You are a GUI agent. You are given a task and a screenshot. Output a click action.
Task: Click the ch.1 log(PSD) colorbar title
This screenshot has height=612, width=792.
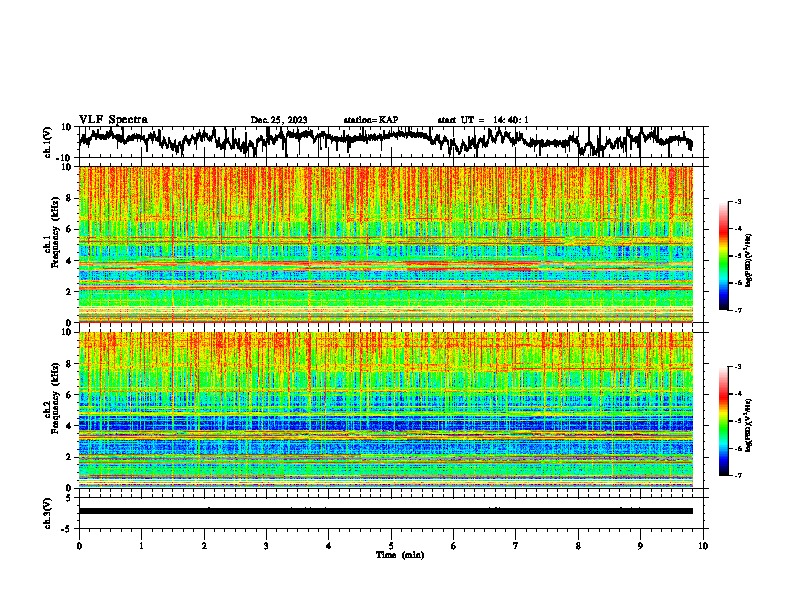[749, 260]
